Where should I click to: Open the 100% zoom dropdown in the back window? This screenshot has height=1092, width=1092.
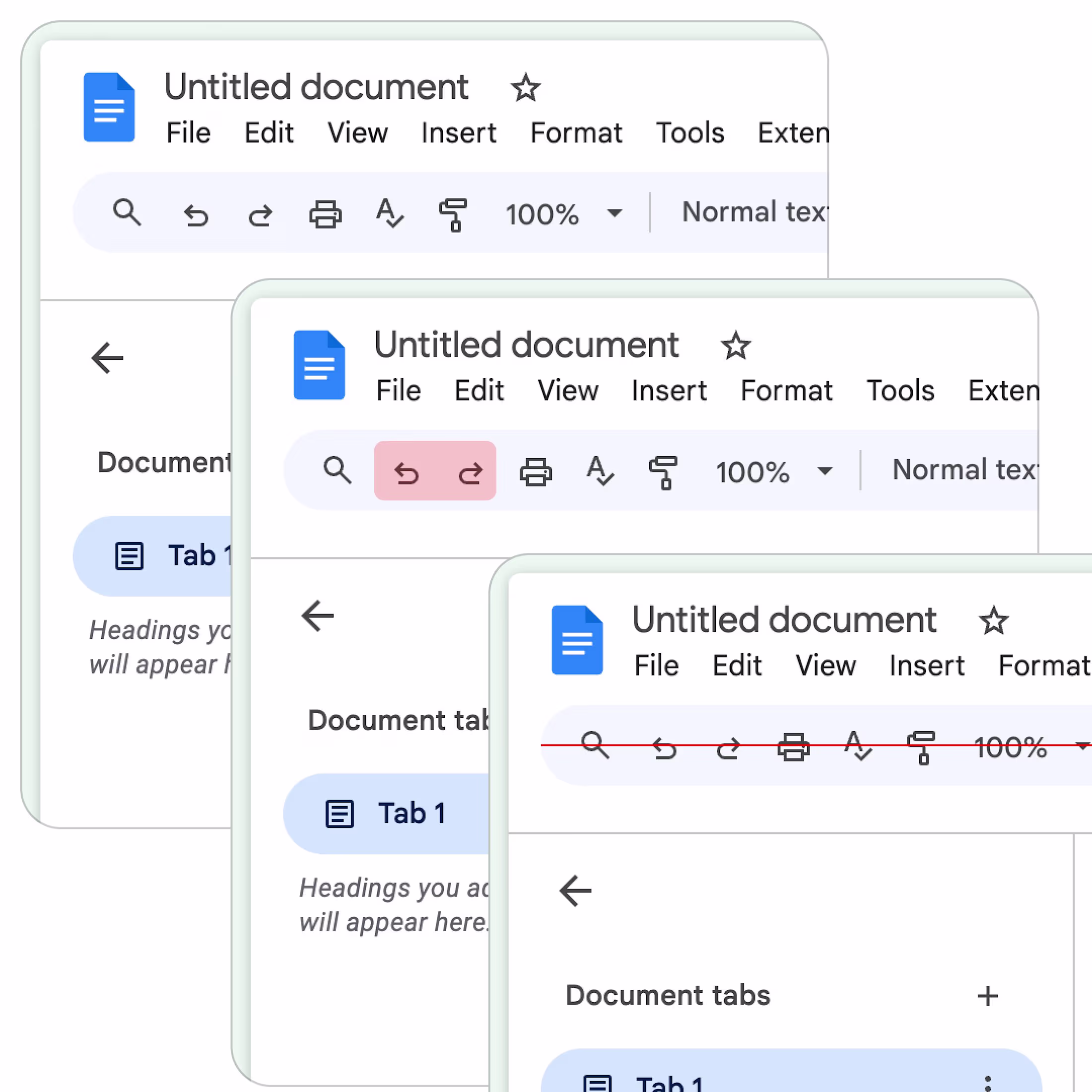click(x=564, y=214)
